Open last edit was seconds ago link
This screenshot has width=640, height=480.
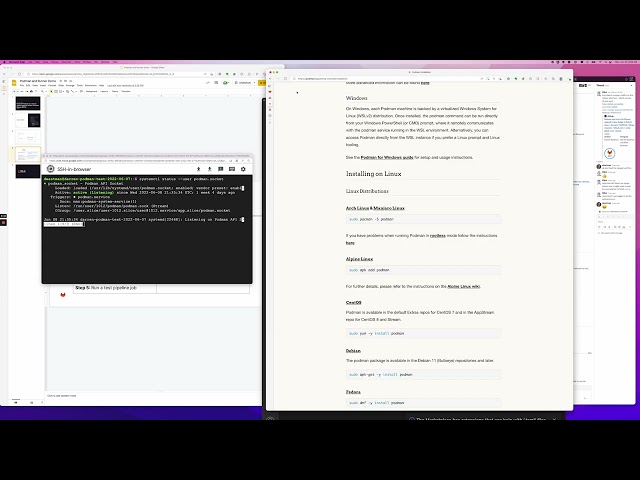tap(125, 86)
